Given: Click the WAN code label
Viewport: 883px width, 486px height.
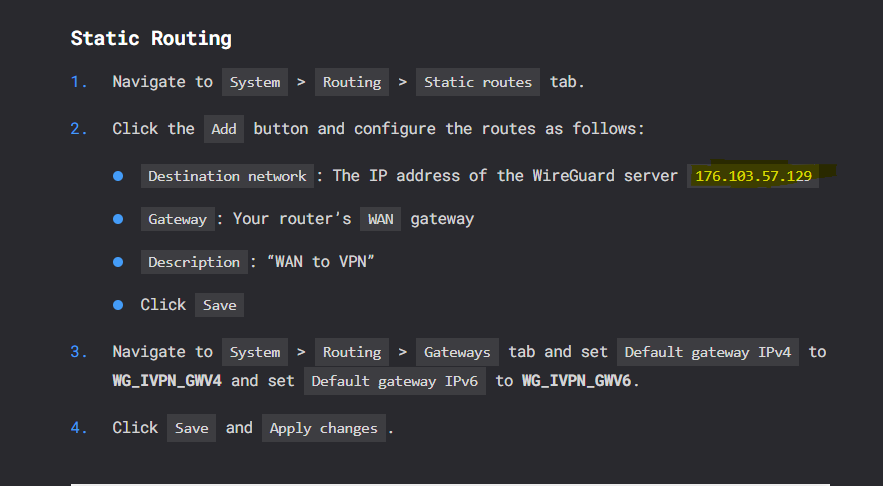Looking at the screenshot, I should pos(381,219).
